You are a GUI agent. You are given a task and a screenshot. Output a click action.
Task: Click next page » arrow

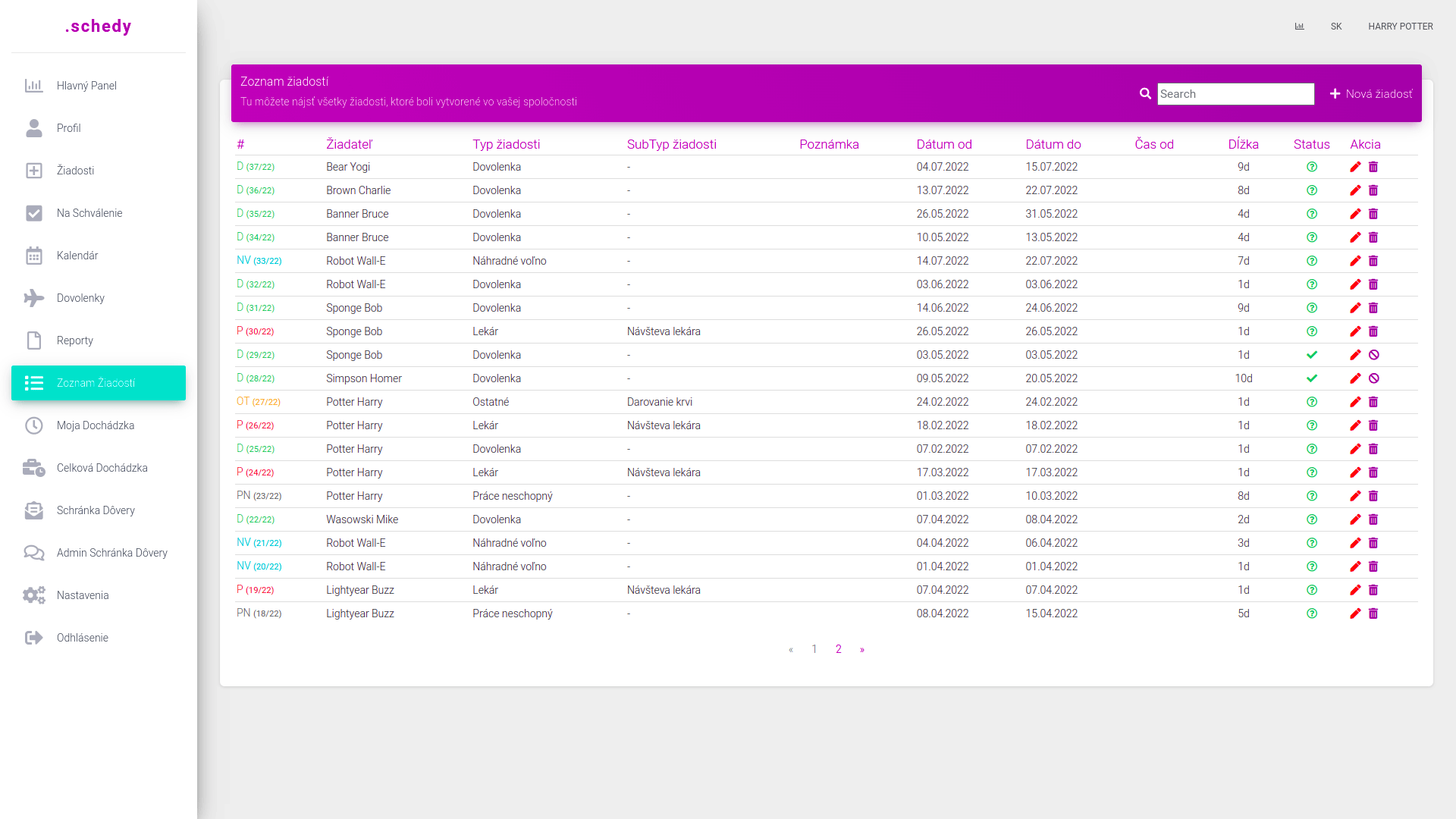coord(862,650)
